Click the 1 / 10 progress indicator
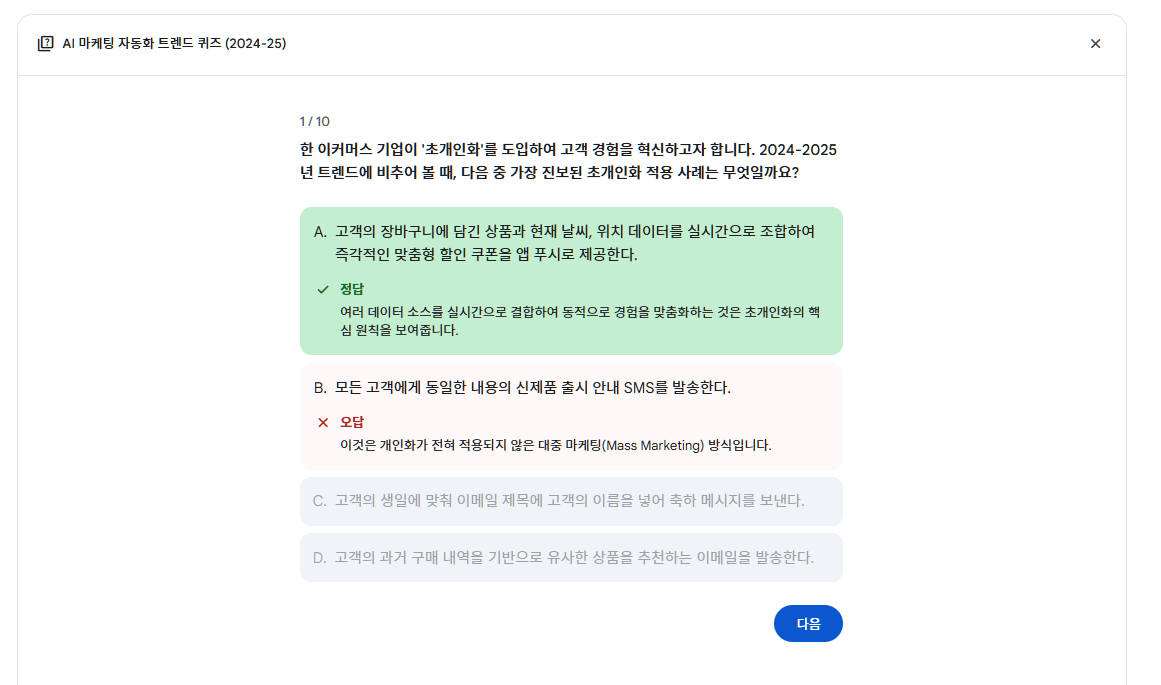1161x685 pixels. point(315,121)
